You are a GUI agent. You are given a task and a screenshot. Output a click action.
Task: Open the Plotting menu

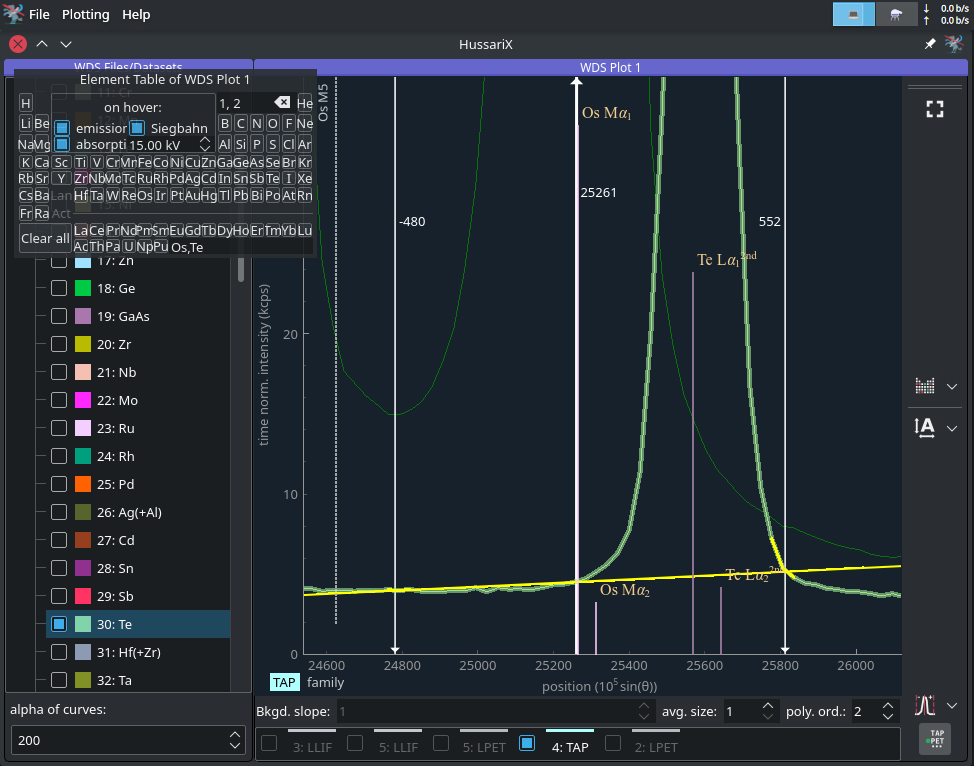click(86, 14)
